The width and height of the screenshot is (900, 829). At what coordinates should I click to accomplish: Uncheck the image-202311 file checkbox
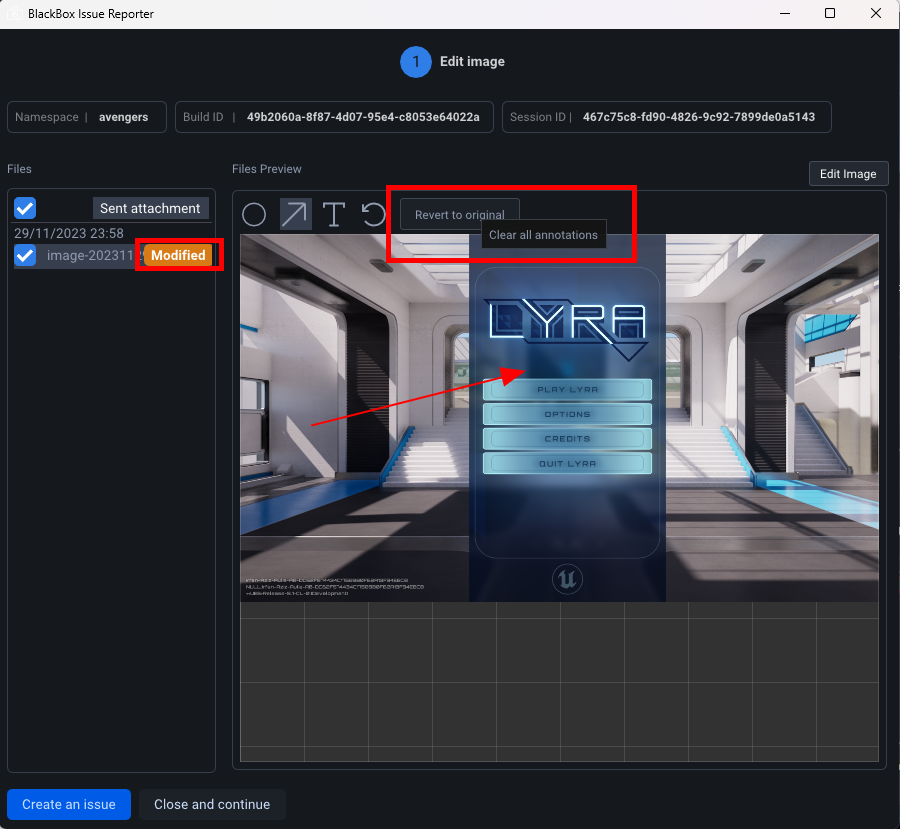click(25, 255)
